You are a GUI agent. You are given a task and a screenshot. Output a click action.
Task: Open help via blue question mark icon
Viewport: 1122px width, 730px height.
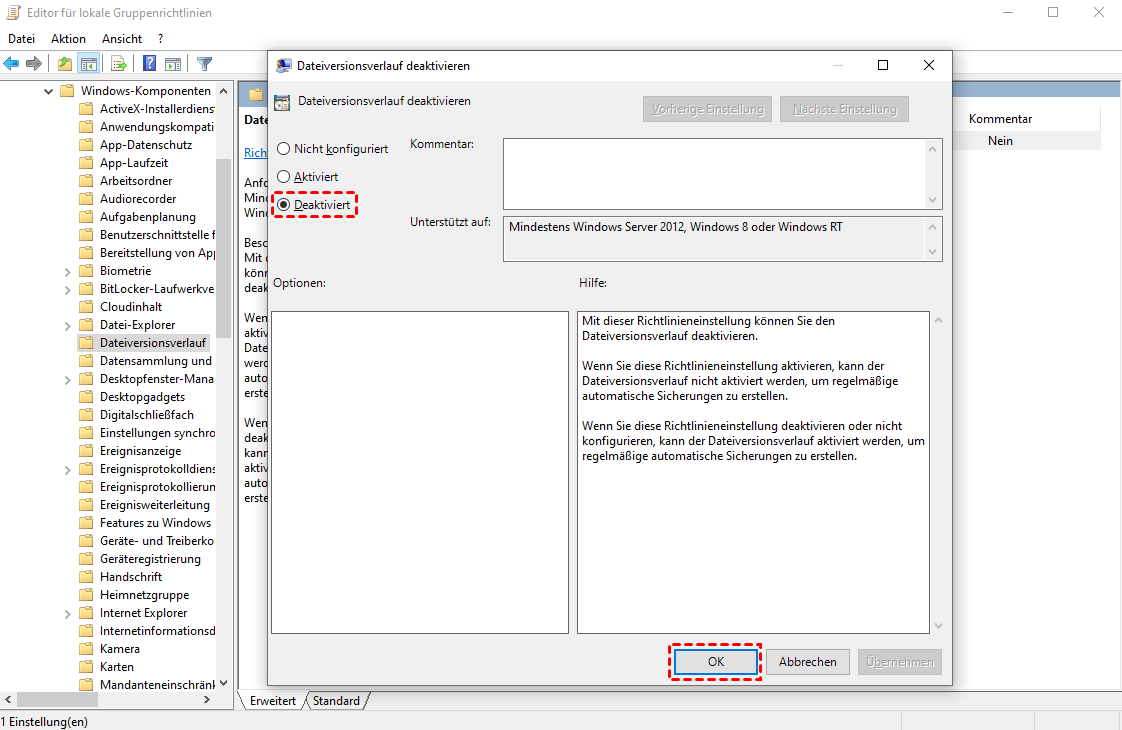pos(149,64)
